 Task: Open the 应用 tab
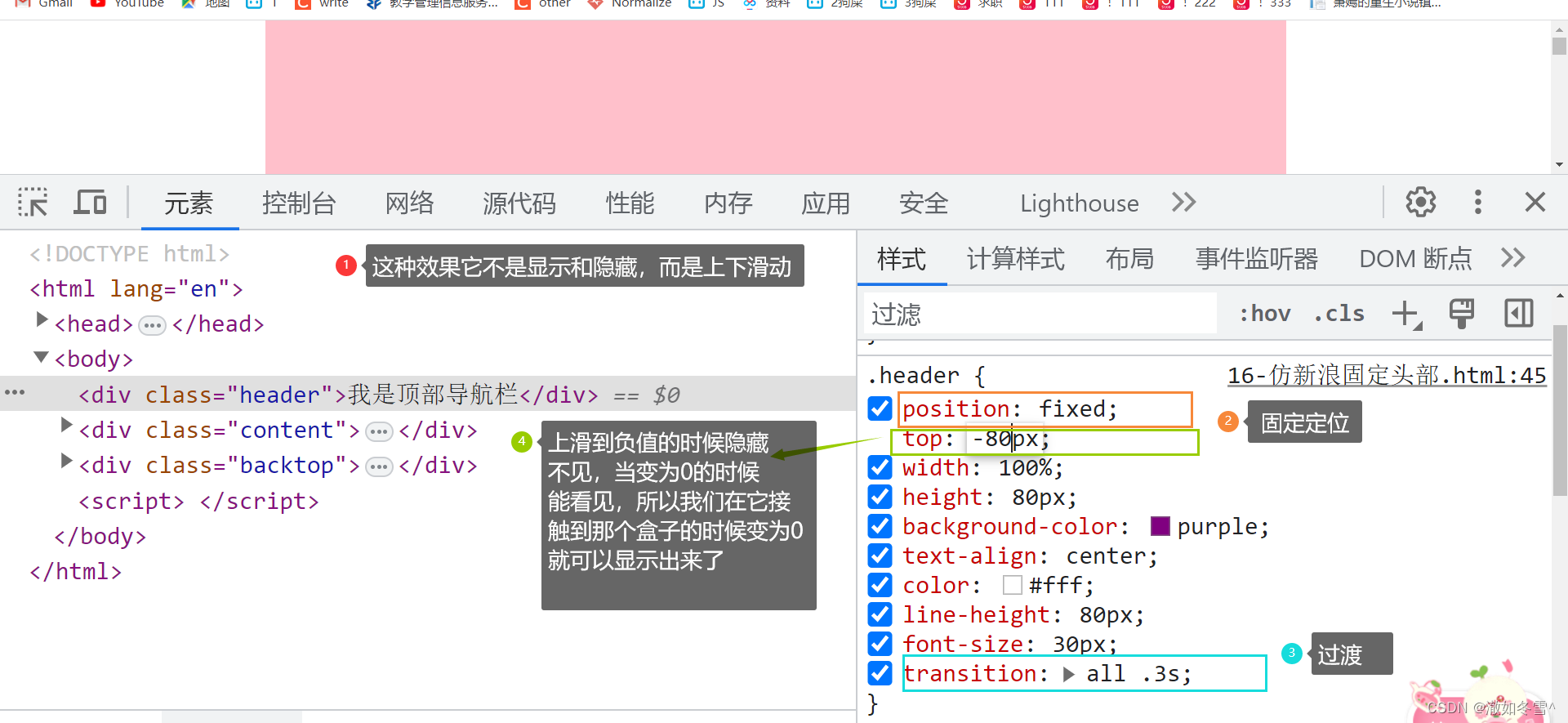click(826, 203)
